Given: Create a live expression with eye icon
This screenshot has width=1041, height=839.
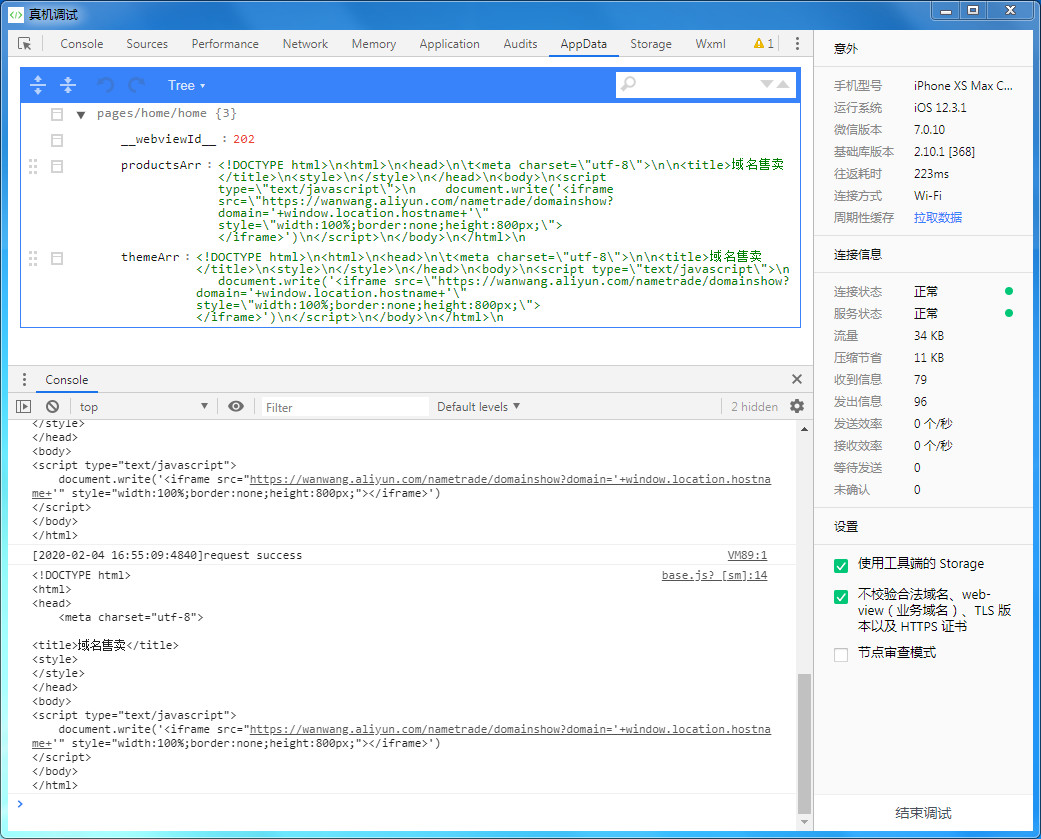Looking at the screenshot, I should tap(236, 406).
